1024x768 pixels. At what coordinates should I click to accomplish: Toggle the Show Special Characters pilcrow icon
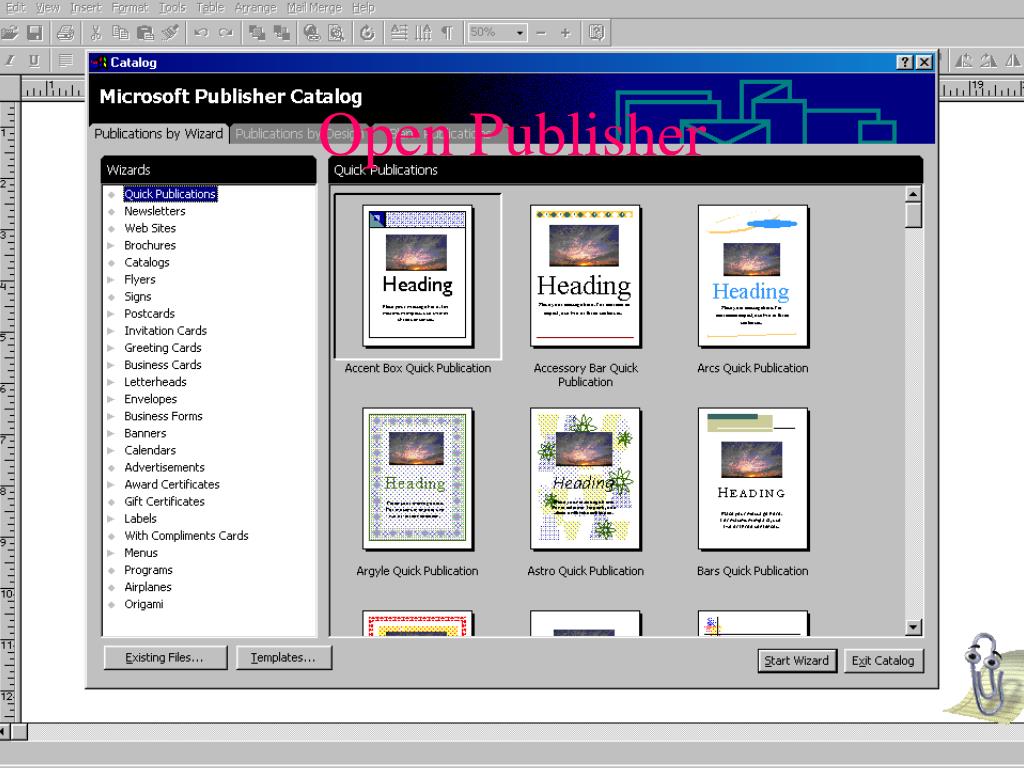pos(447,32)
